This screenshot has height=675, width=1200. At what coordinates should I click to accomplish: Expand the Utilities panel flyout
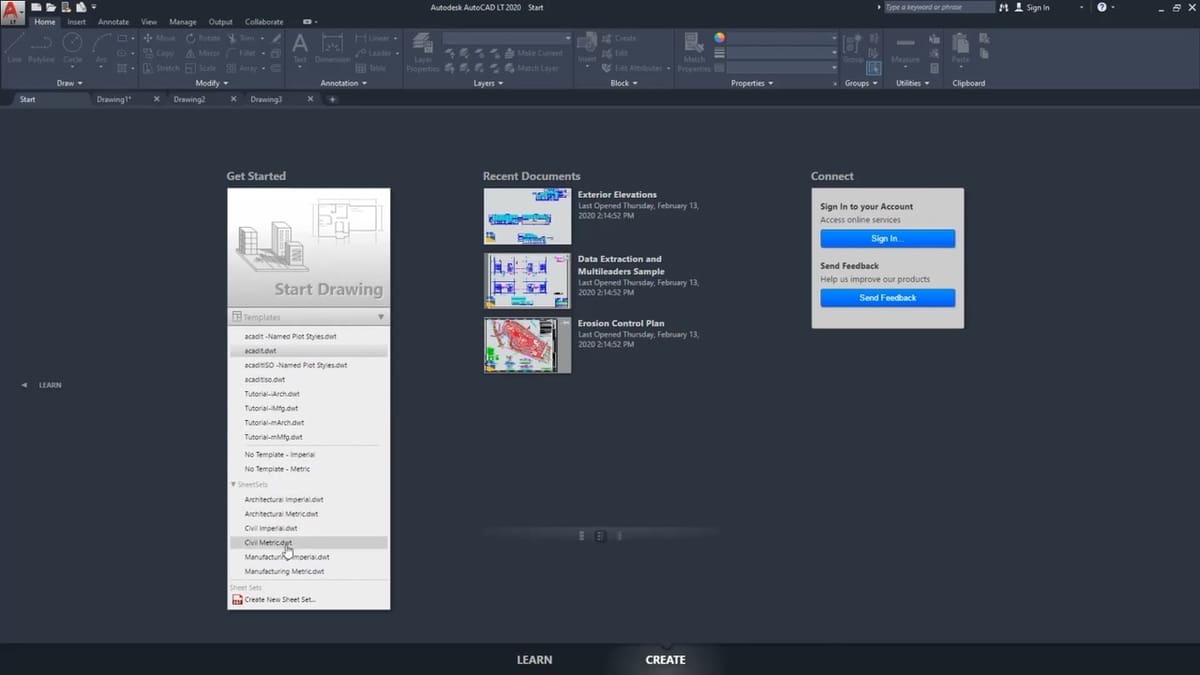click(x=912, y=83)
